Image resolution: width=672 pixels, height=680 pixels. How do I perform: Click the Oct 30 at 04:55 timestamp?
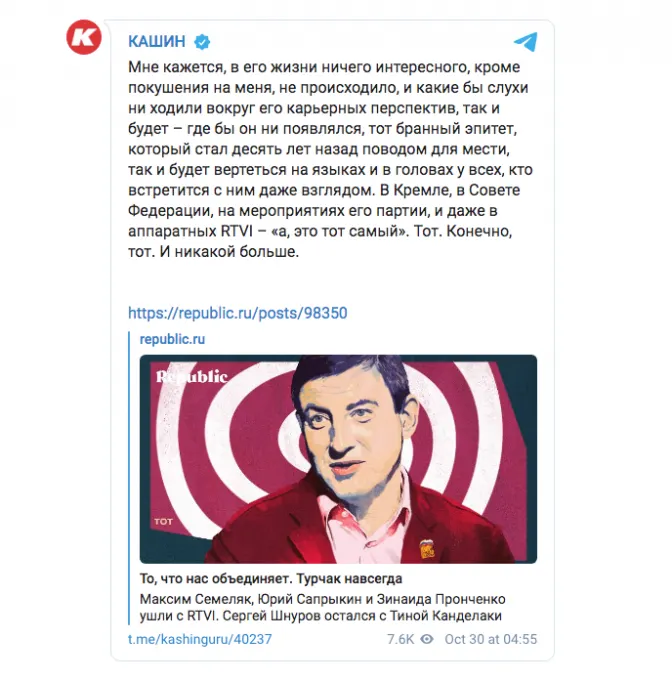(491, 639)
